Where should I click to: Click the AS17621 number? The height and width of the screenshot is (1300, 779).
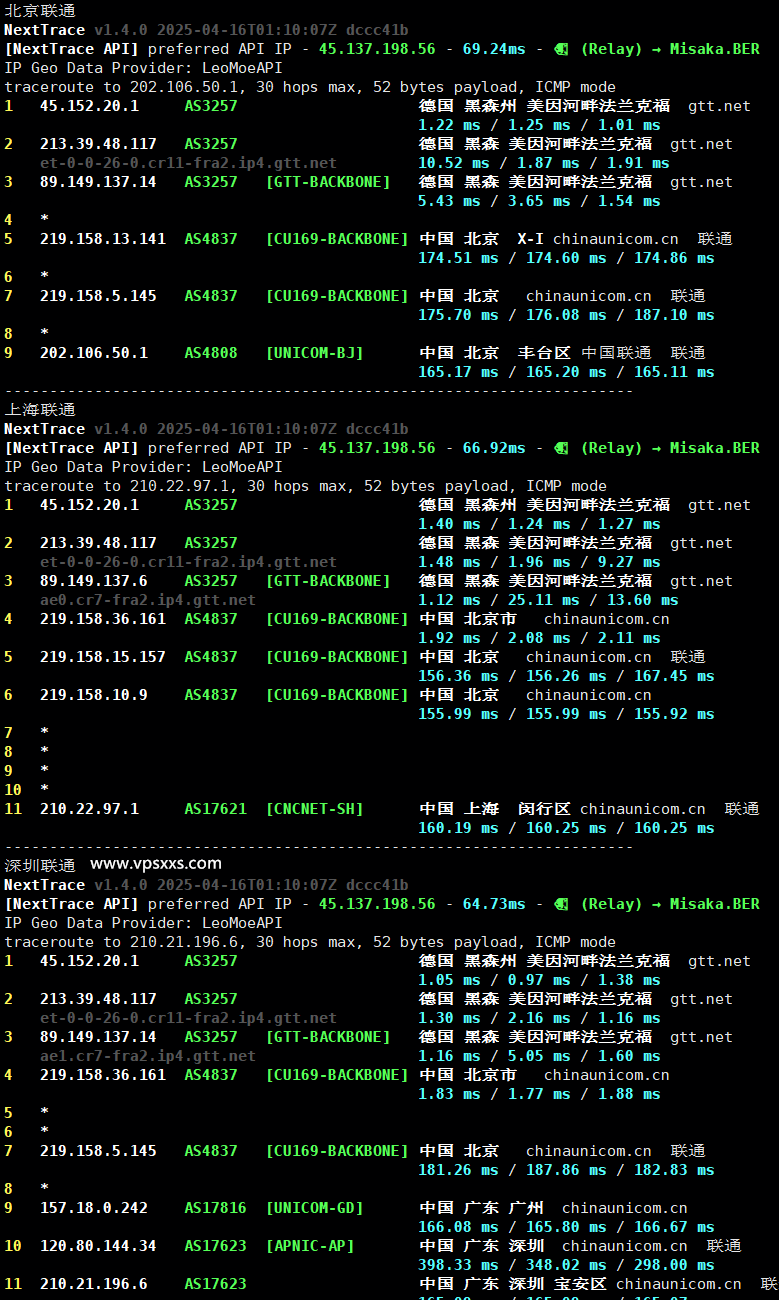click(215, 809)
